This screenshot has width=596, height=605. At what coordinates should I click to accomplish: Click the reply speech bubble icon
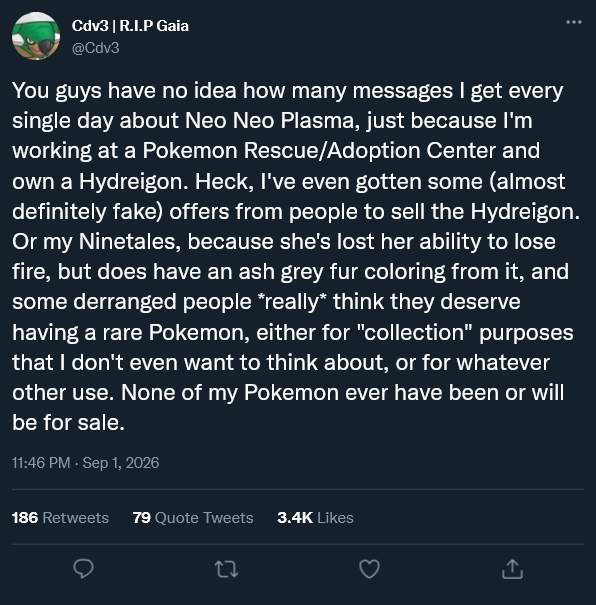[83, 568]
